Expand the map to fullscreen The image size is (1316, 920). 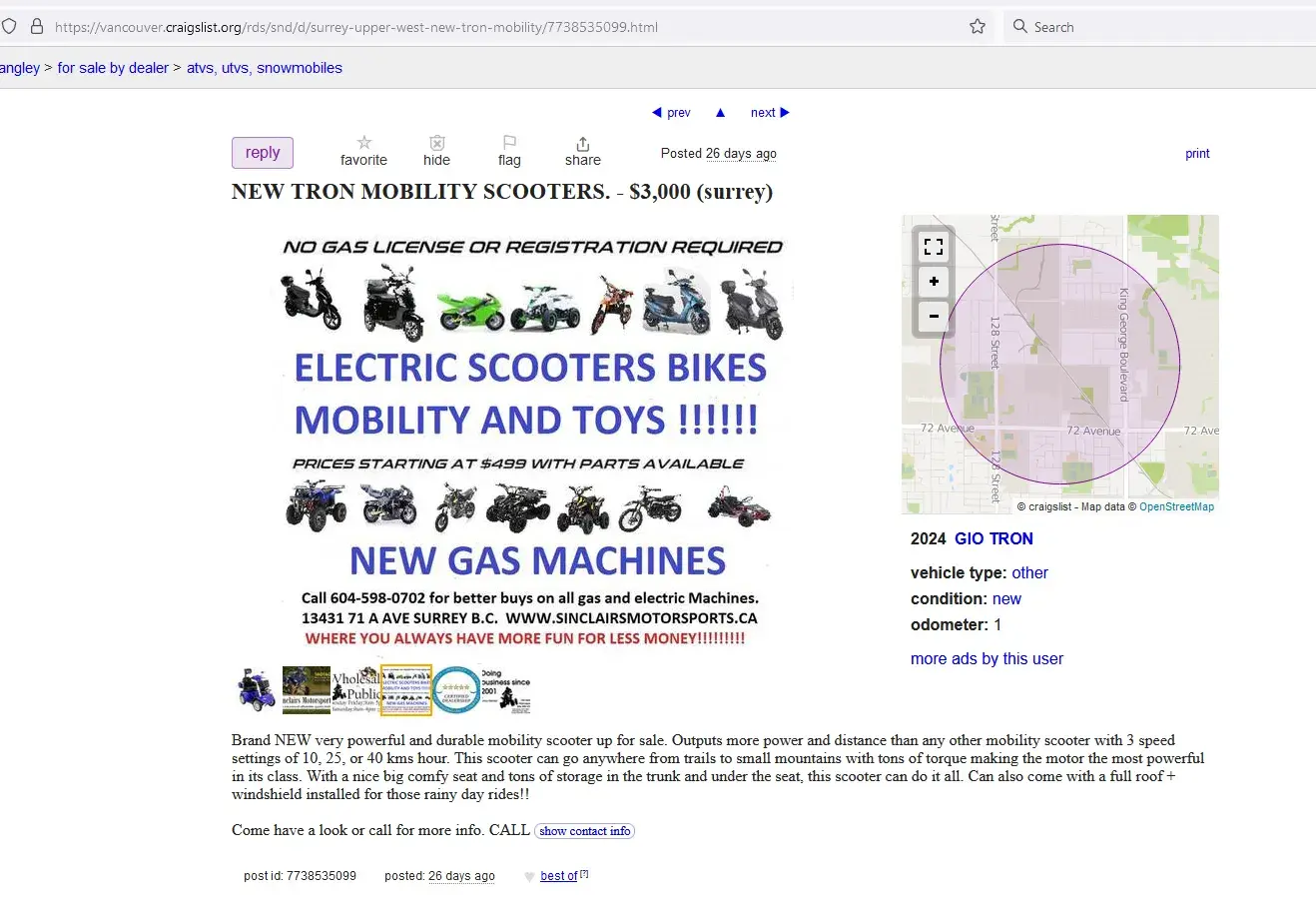pos(934,247)
